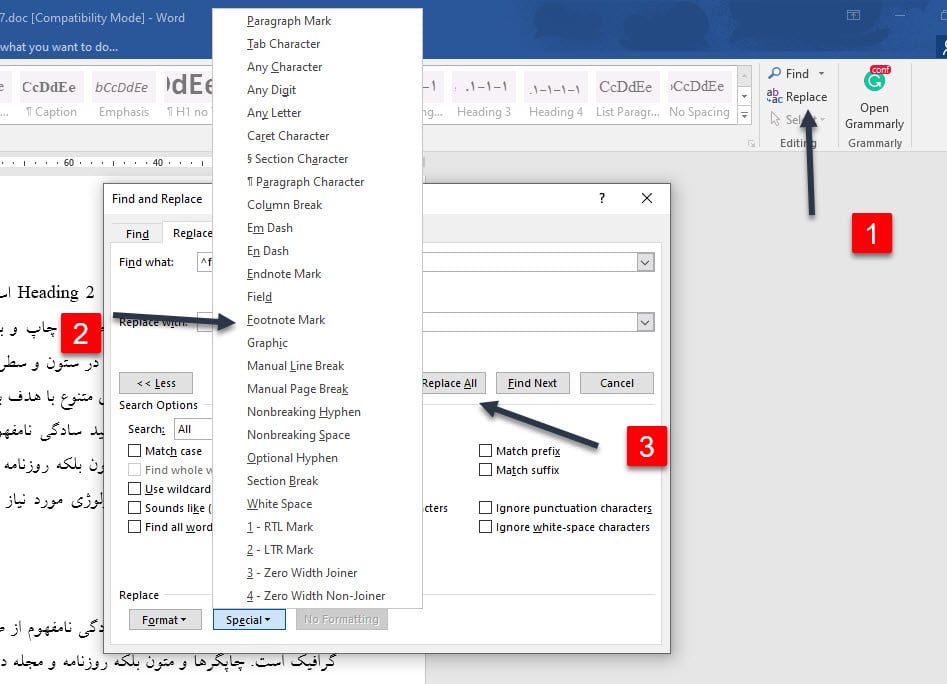947x684 pixels.
Task: Toggle the Special dropdown button
Action: pyautogui.click(x=249, y=620)
